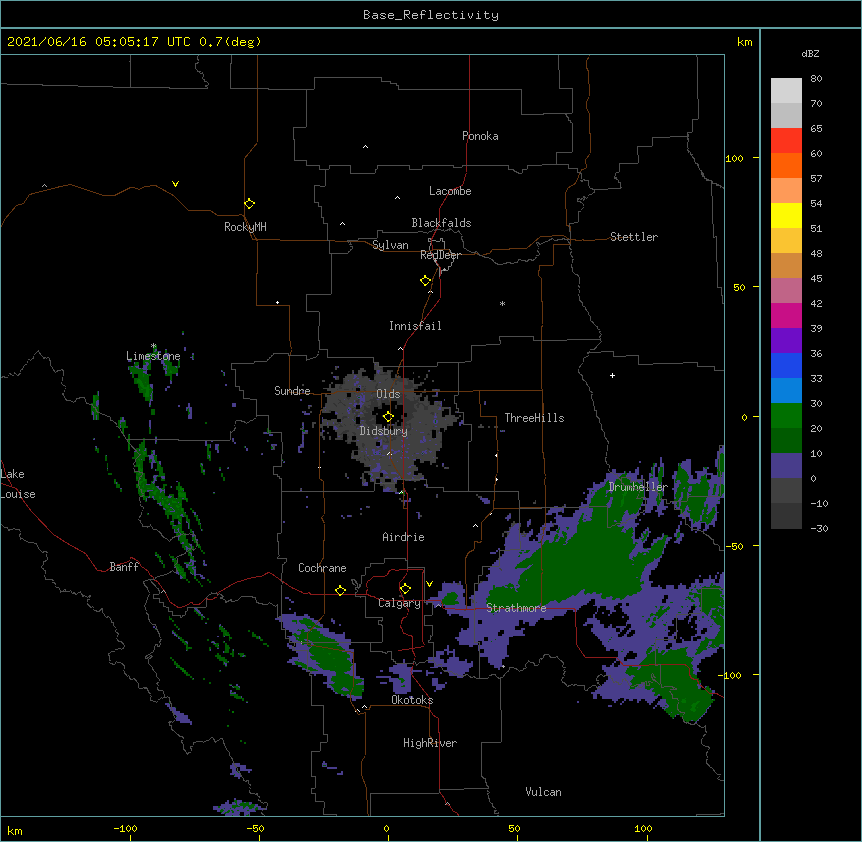Viewport: 862px width, 842px height.
Task: Click the Stettler city label
Action: (634, 237)
